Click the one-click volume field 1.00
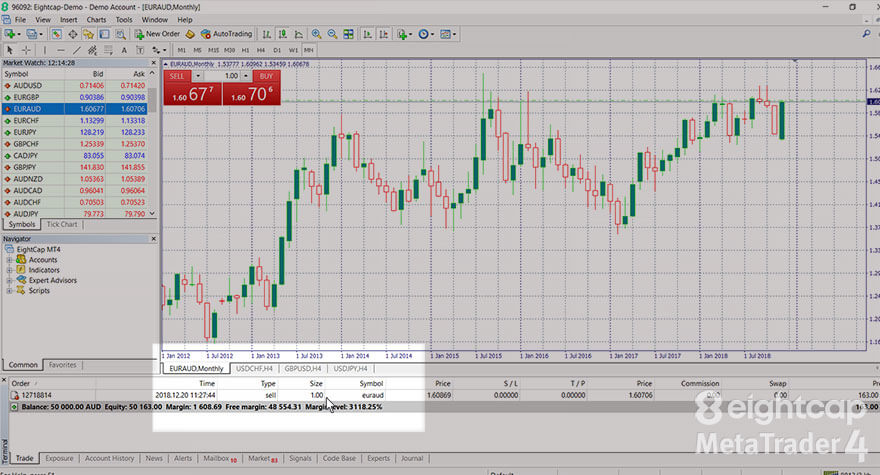This screenshot has width=880, height=475. point(222,76)
